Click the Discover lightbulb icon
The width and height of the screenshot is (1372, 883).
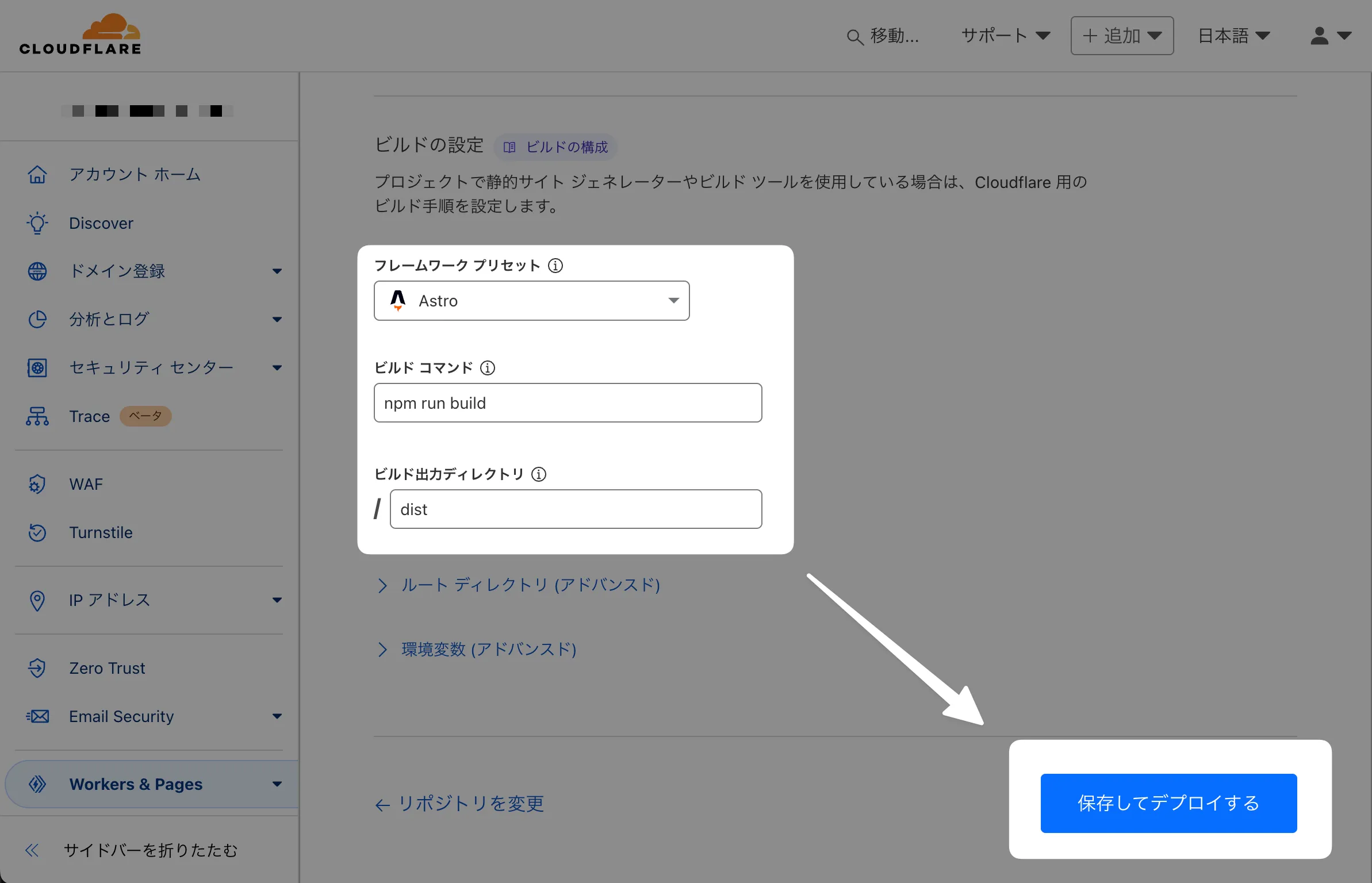37,223
